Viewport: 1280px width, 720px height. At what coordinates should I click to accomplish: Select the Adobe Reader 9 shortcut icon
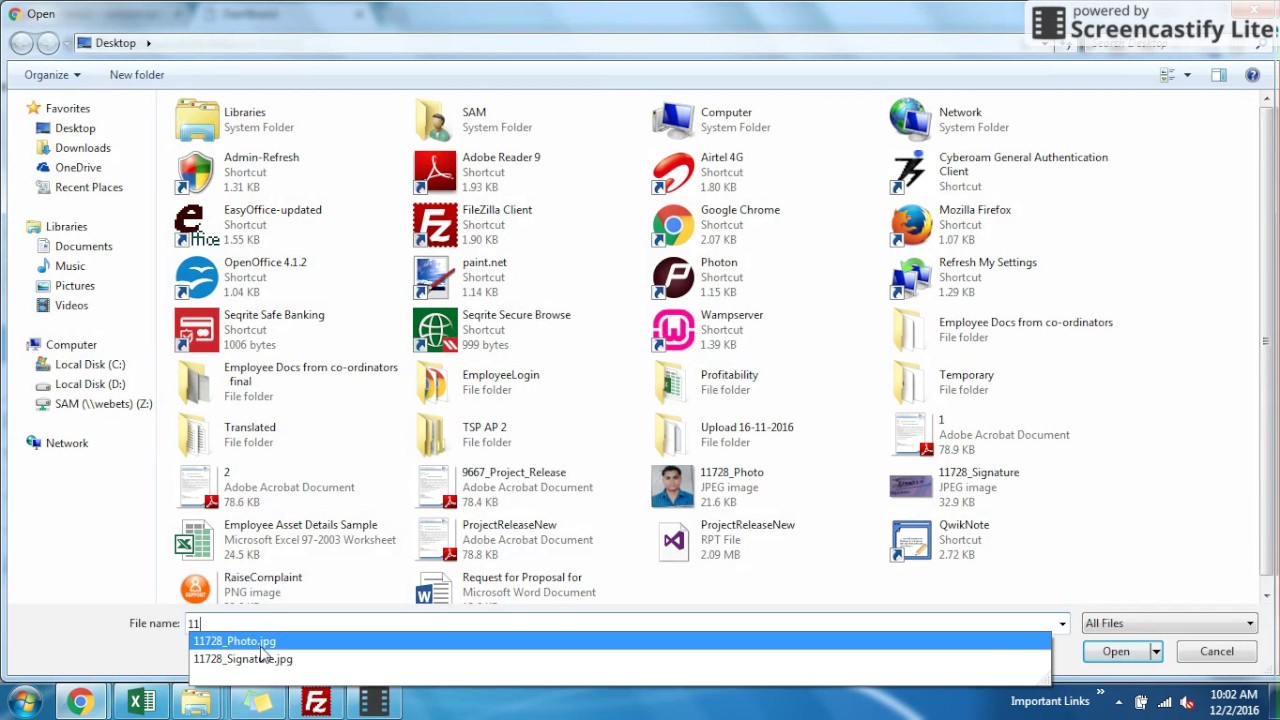click(435, 172)
